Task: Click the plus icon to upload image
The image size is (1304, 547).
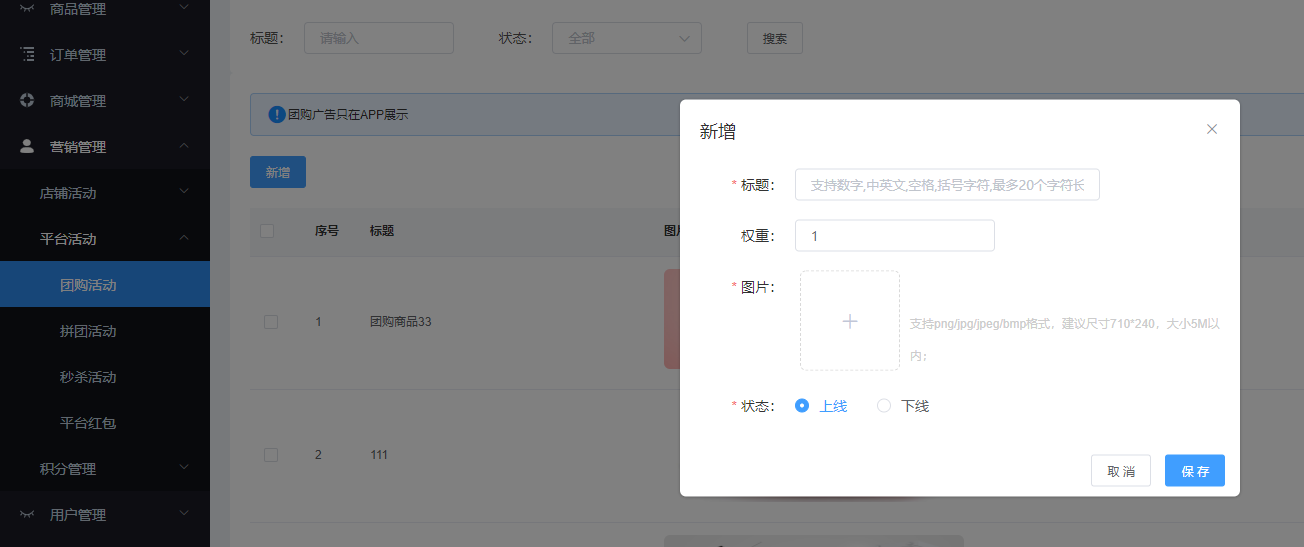Action: pyautogui.click(x=849, y=321)
